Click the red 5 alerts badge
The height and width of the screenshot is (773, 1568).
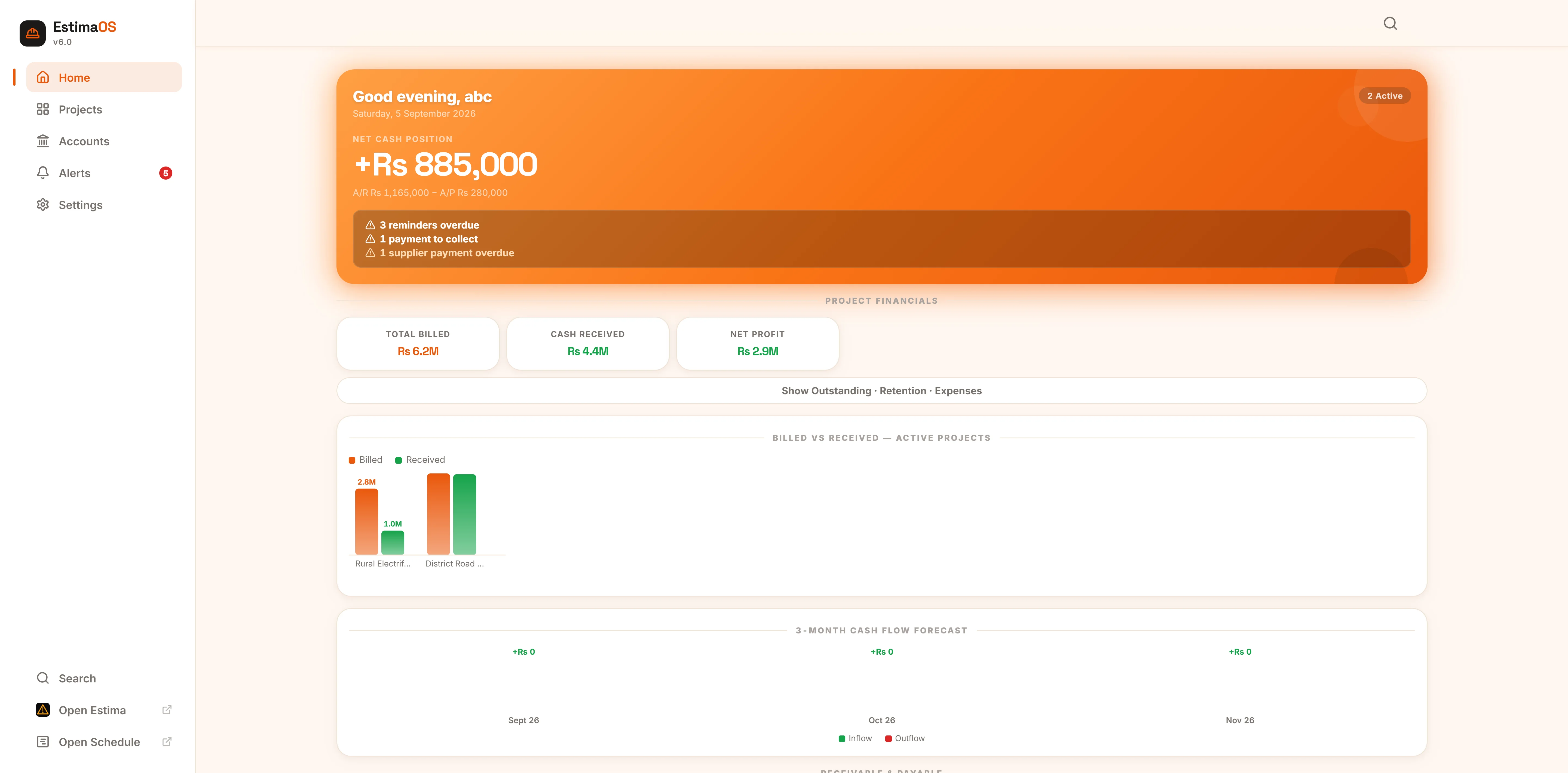point(166,173)
